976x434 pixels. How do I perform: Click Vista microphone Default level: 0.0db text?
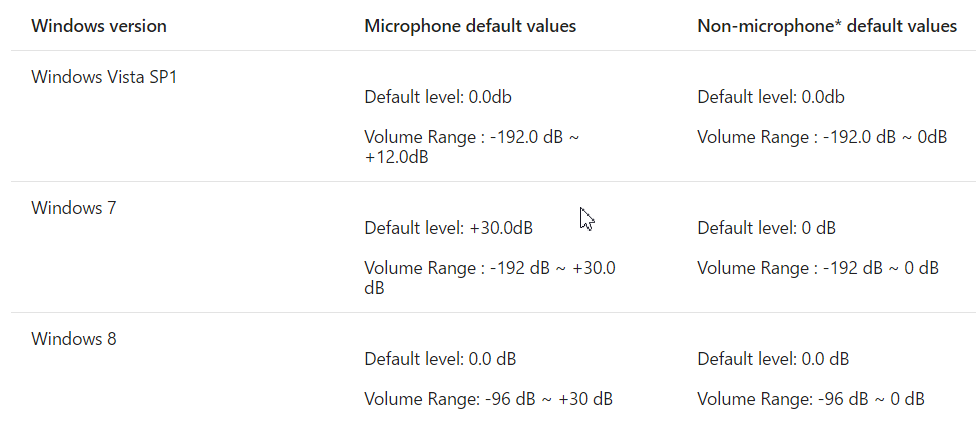(x=438, y=97)
